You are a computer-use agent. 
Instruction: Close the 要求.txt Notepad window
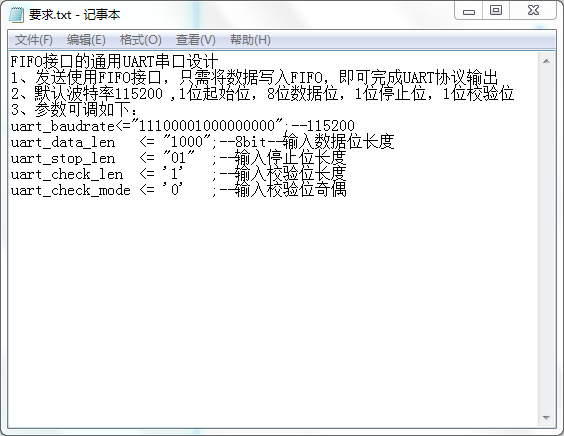tap(533, 10)
